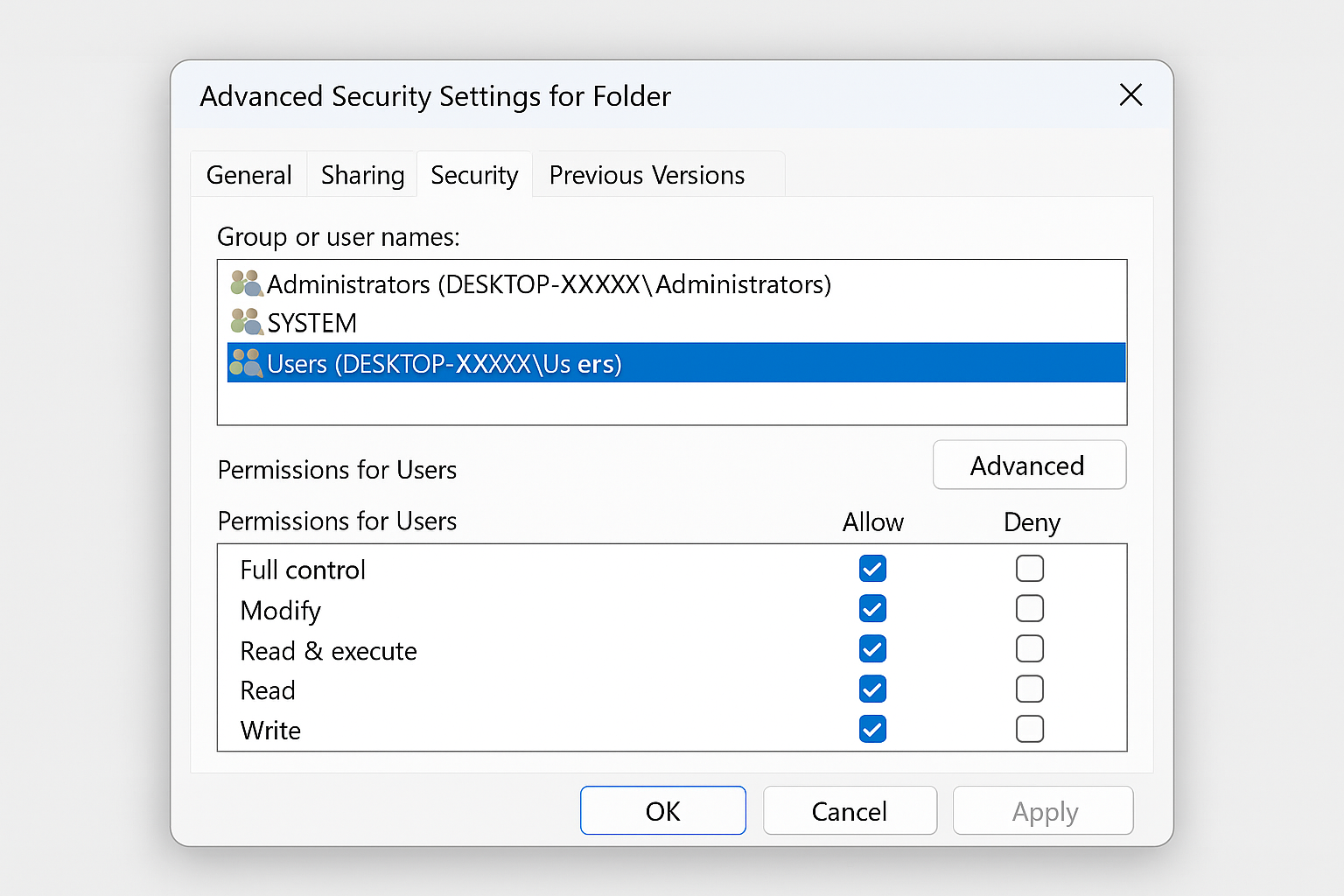The width and height of the screenshot is (1344, 896).
Task: Select the Security tab
Action: pos(474,175)
